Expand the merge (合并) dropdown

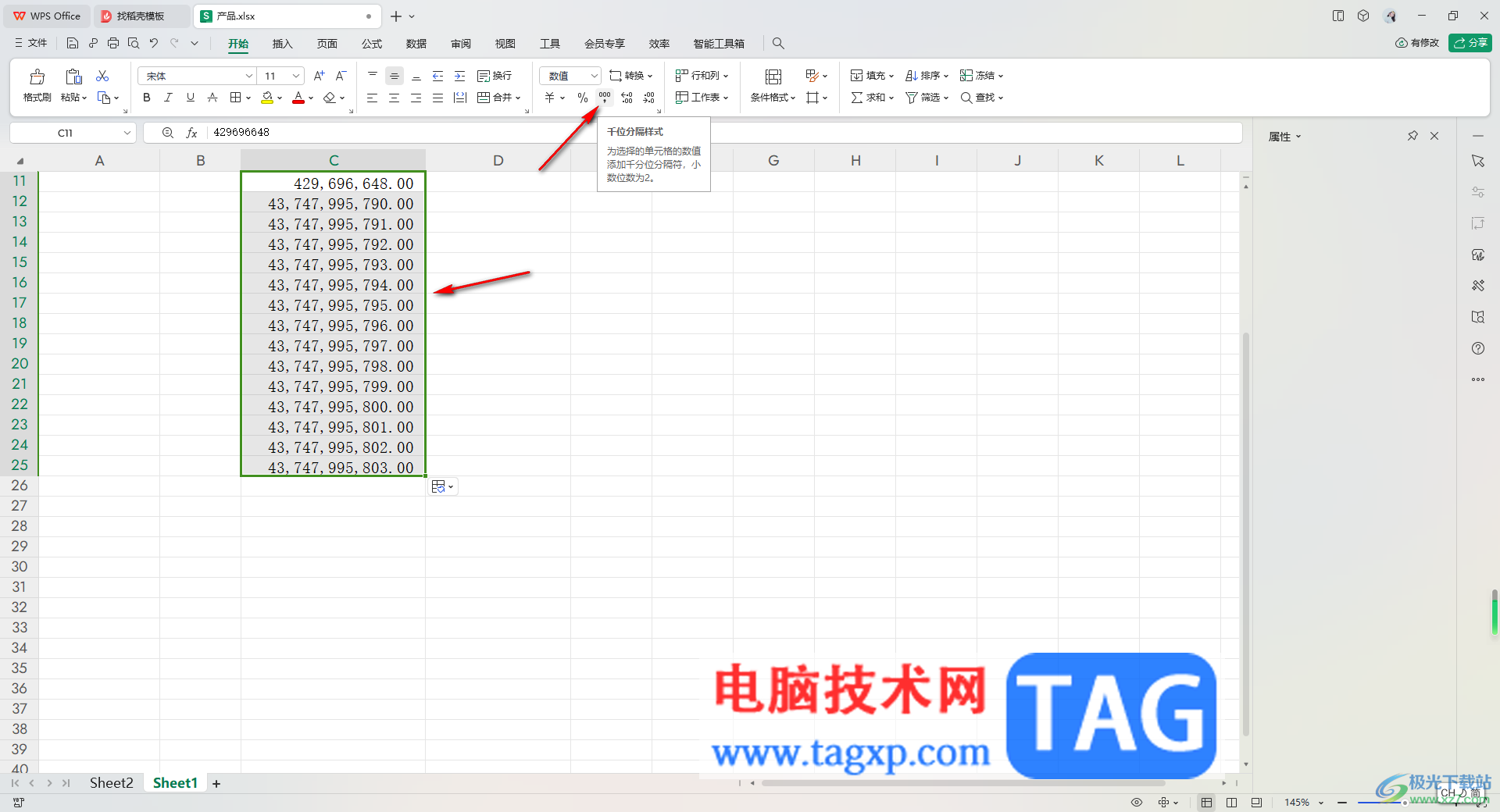517,98
